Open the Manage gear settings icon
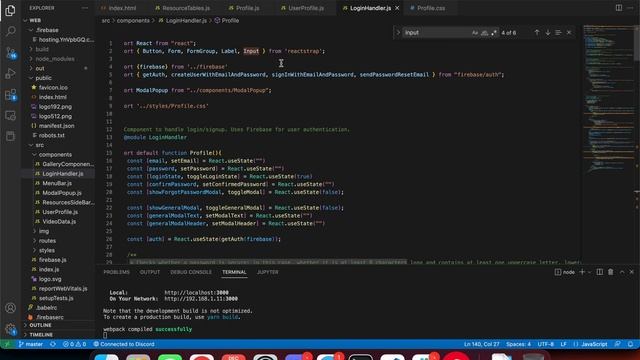640x360 pixels. [11, 329]
